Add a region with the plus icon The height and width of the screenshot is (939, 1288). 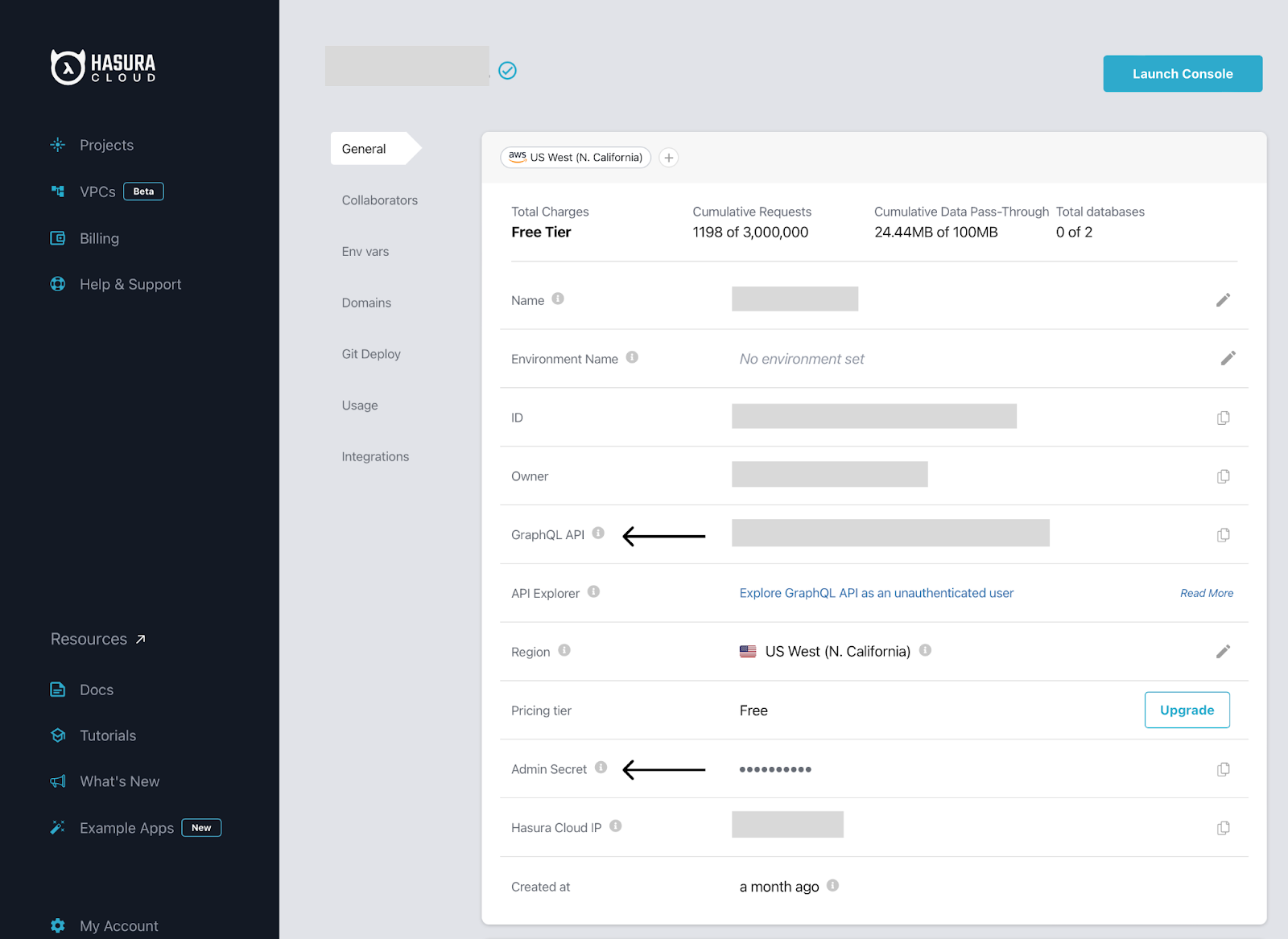[x=668, y=158]
